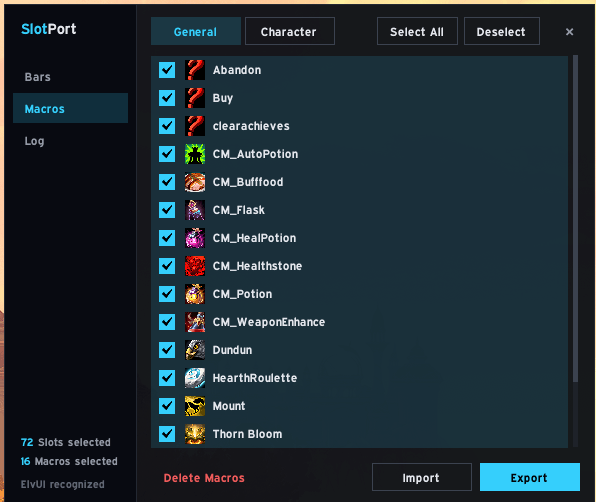Toggle the Dundun checkbox
Screen dimensions: 596x502
(167, 350)
